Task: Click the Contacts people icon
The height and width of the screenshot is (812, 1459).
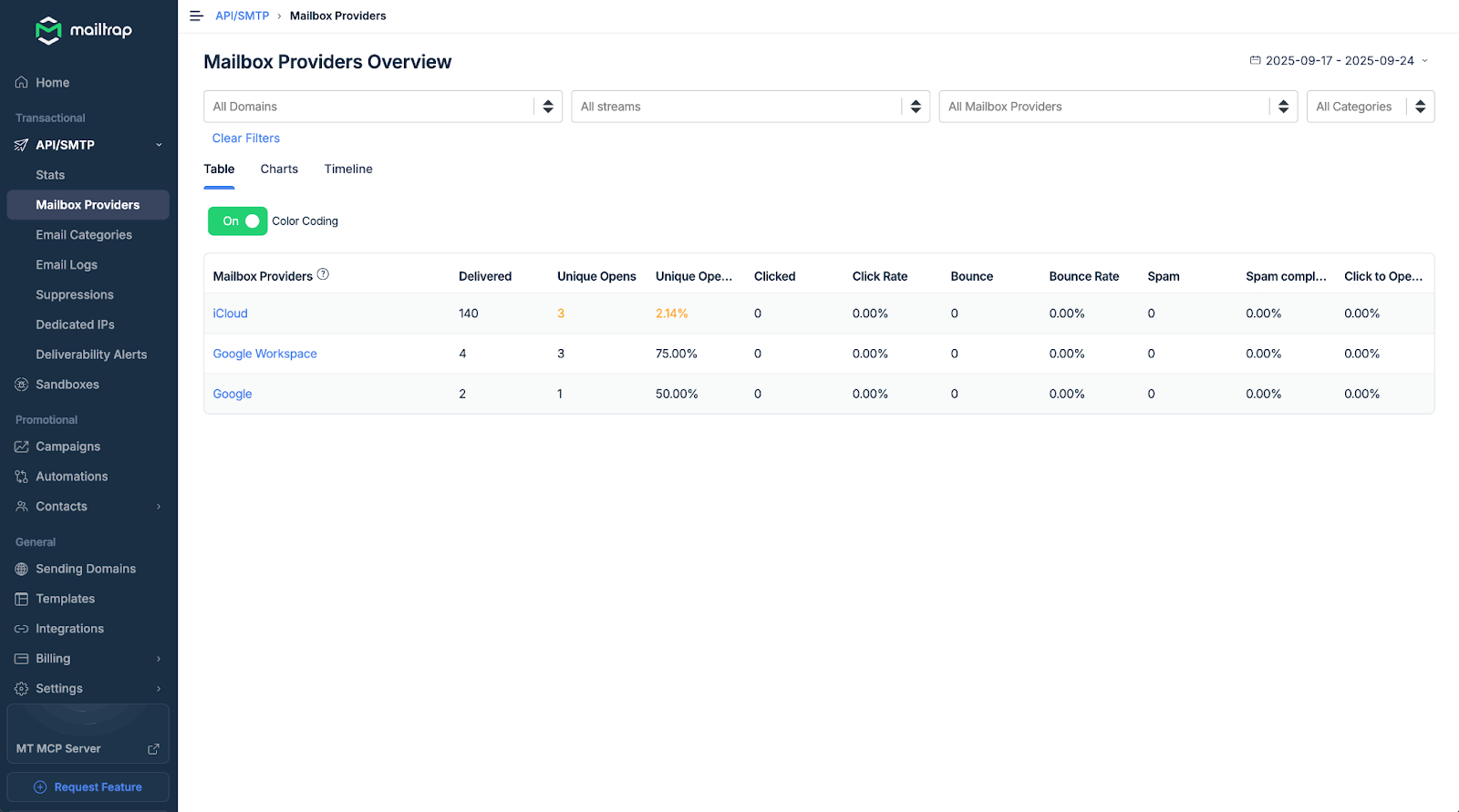Action: [x=22, y=507]
